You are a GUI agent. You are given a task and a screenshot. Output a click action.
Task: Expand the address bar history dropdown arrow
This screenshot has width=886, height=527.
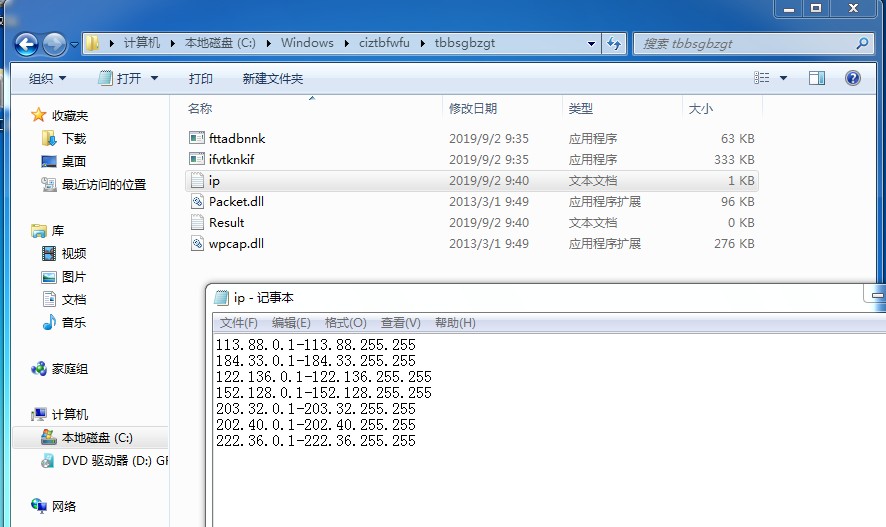click(x=591, y=43)
